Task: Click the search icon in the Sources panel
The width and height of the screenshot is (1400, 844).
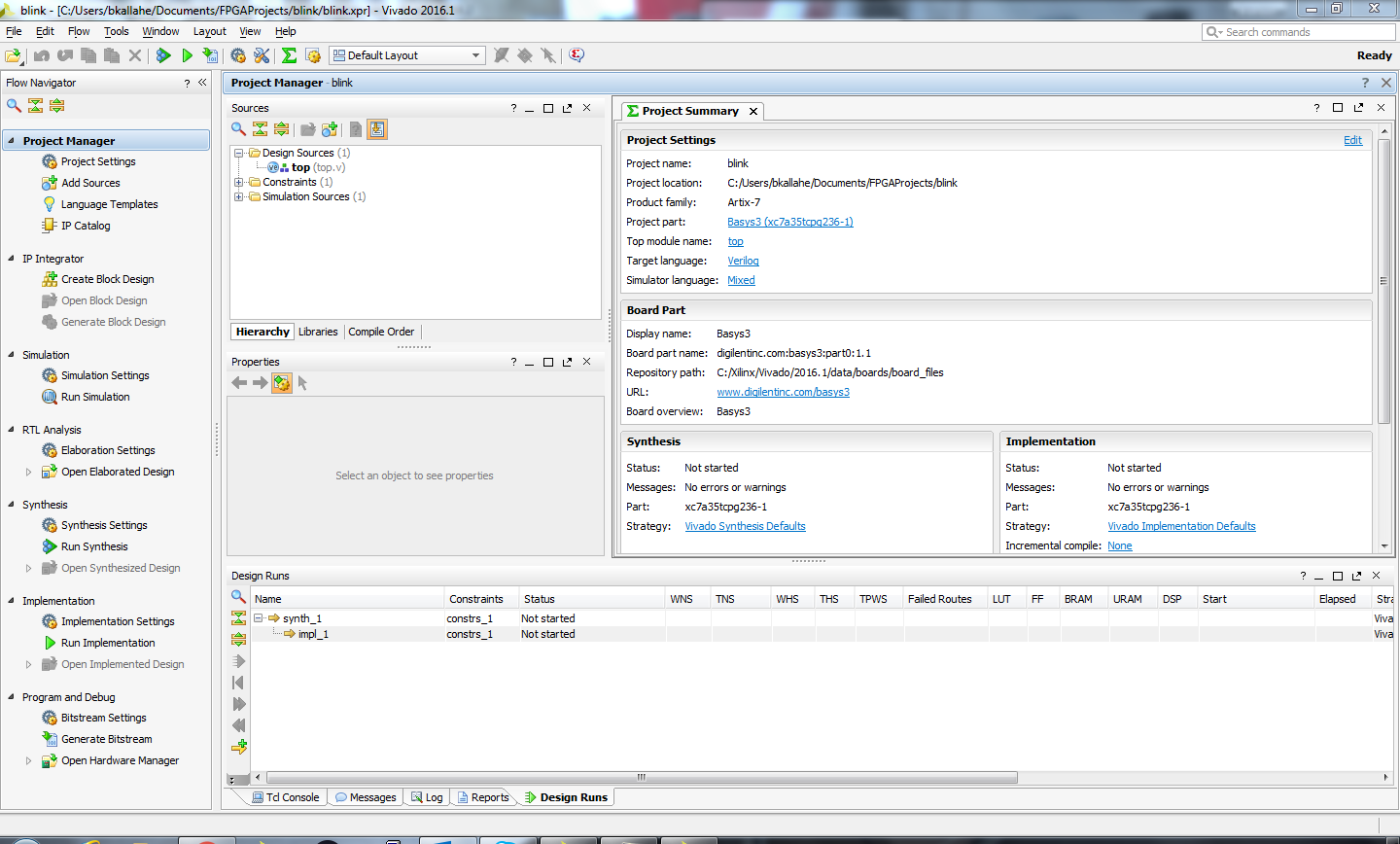Action: pyautogui.click(x=238, y=128)
